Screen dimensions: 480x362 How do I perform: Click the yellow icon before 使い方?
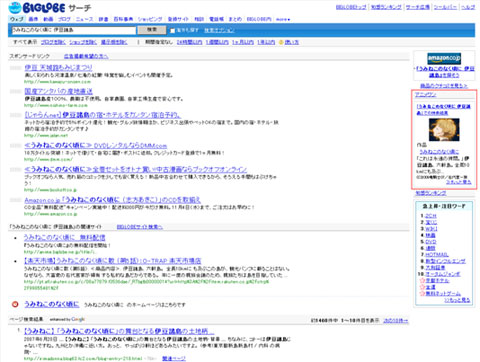[281, 42]
